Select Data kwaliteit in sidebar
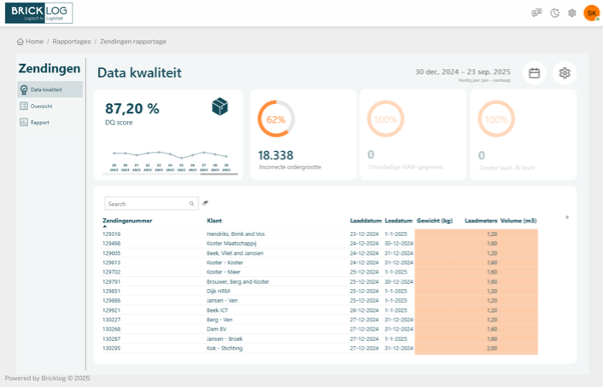Screen dimensions: 604x388 point(50,89)
